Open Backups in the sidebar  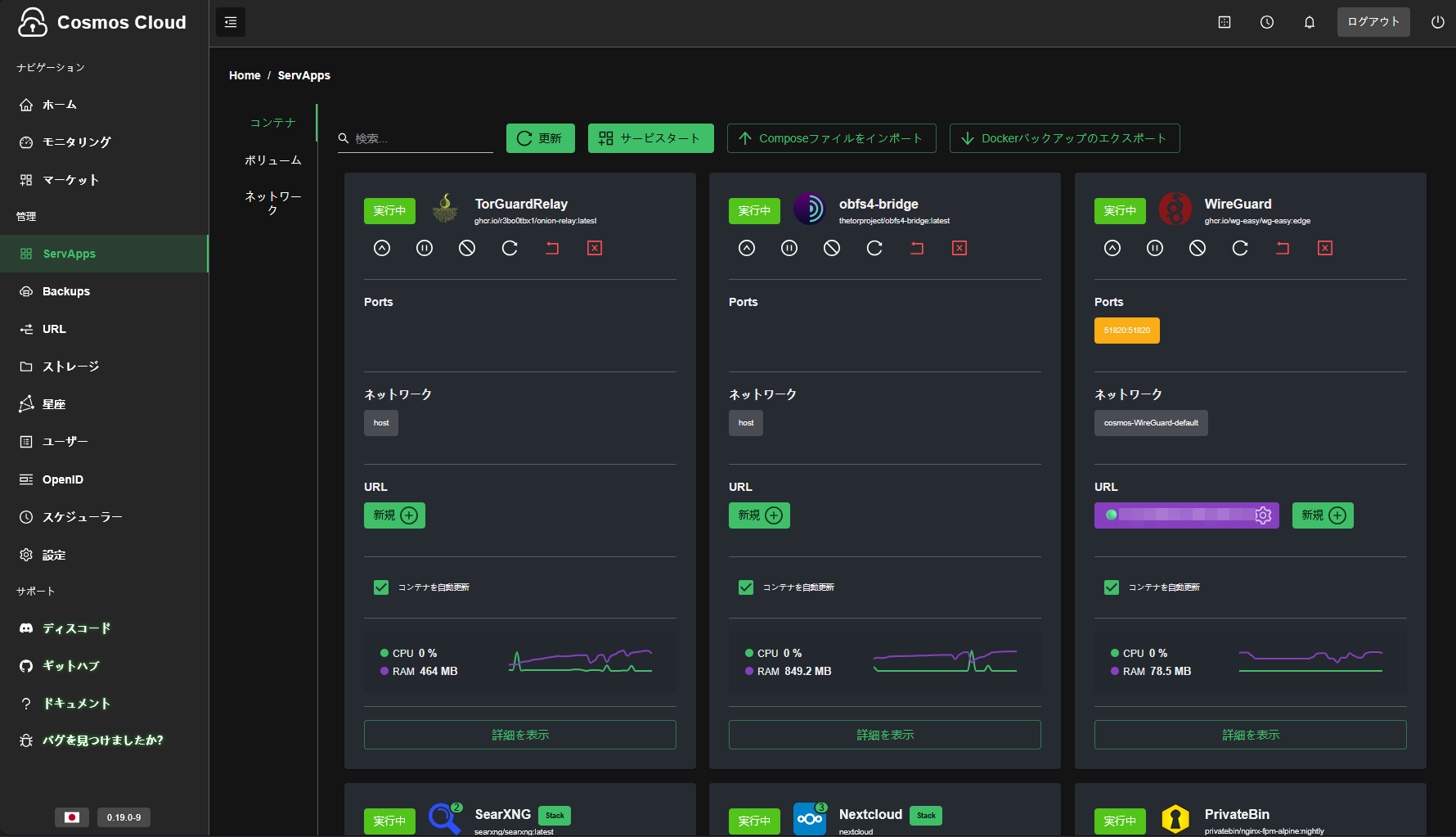coord(65,291)
